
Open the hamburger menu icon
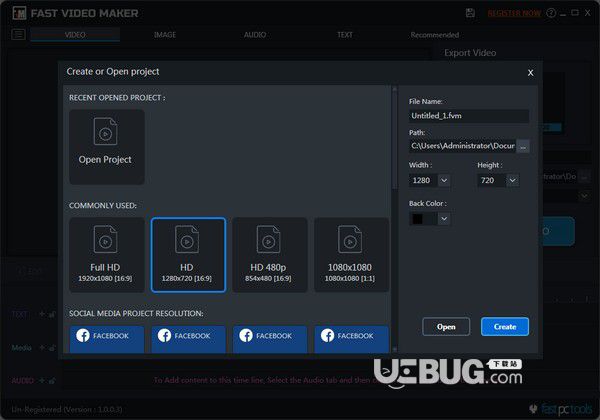click(18, 35)
